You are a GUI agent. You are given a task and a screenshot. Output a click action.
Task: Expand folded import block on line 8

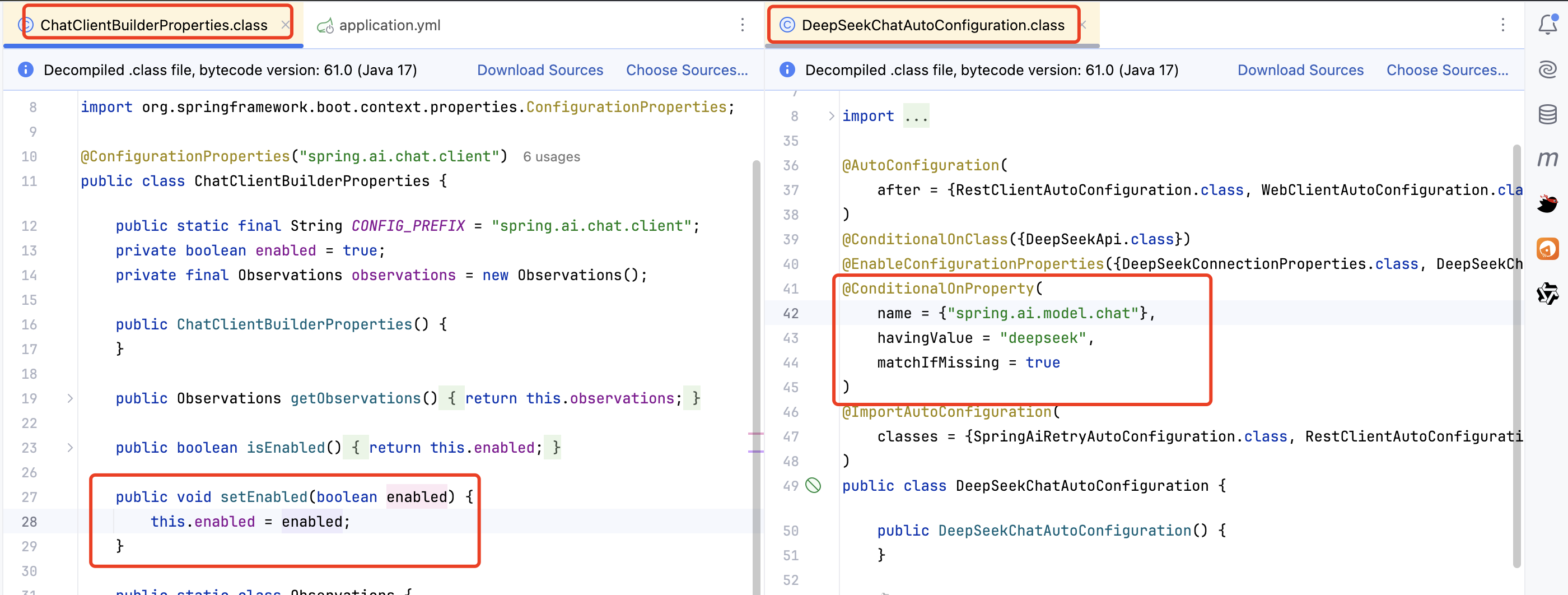831,116
